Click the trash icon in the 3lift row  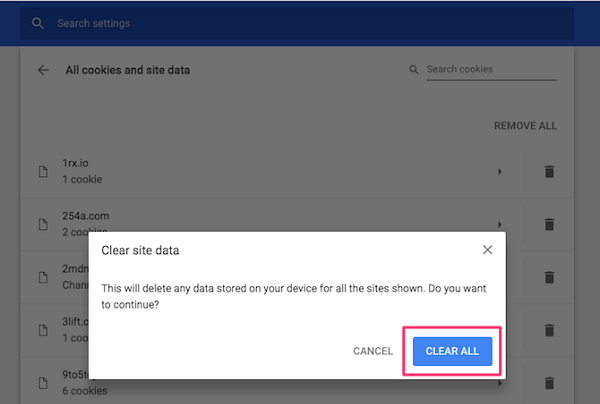pyautogui.click(x=548, y=329)
